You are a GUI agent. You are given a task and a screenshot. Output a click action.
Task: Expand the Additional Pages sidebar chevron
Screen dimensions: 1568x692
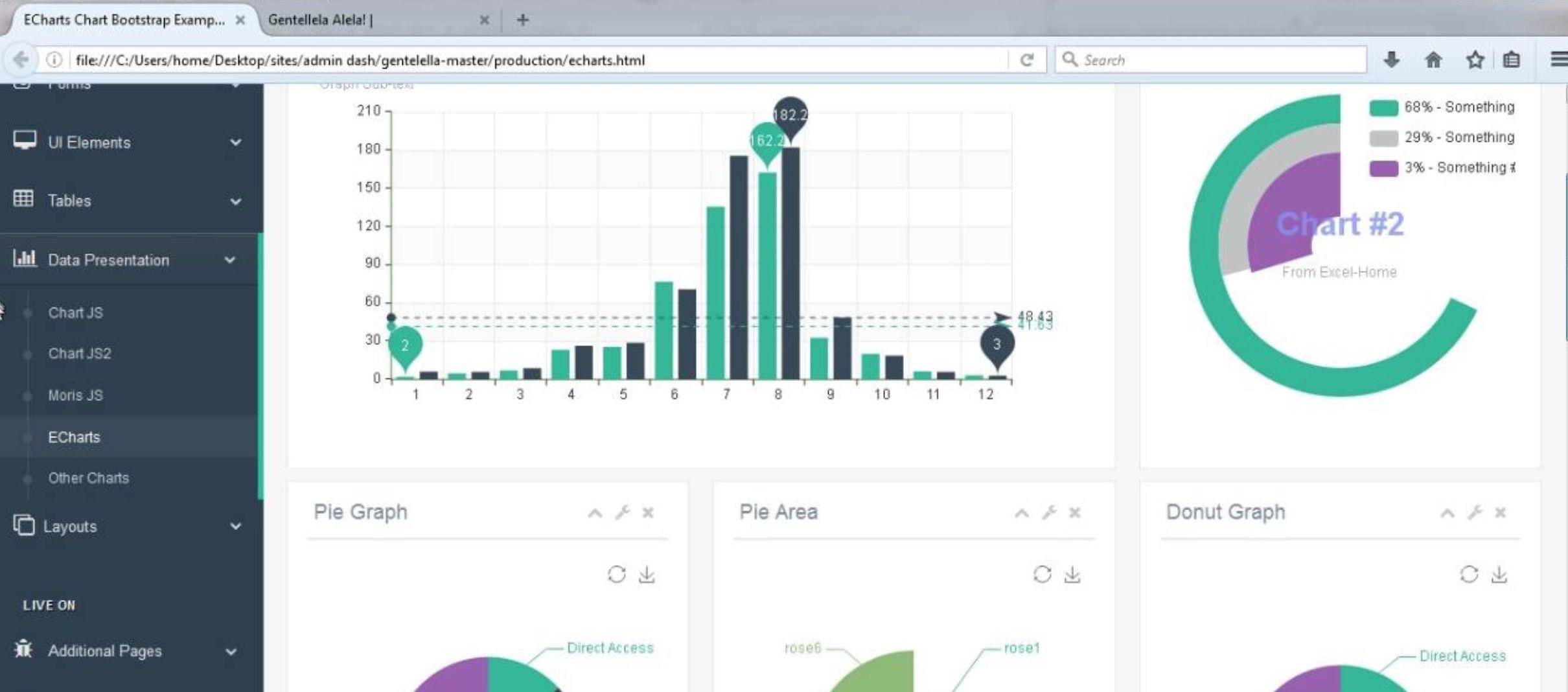(x=231, y=651)
